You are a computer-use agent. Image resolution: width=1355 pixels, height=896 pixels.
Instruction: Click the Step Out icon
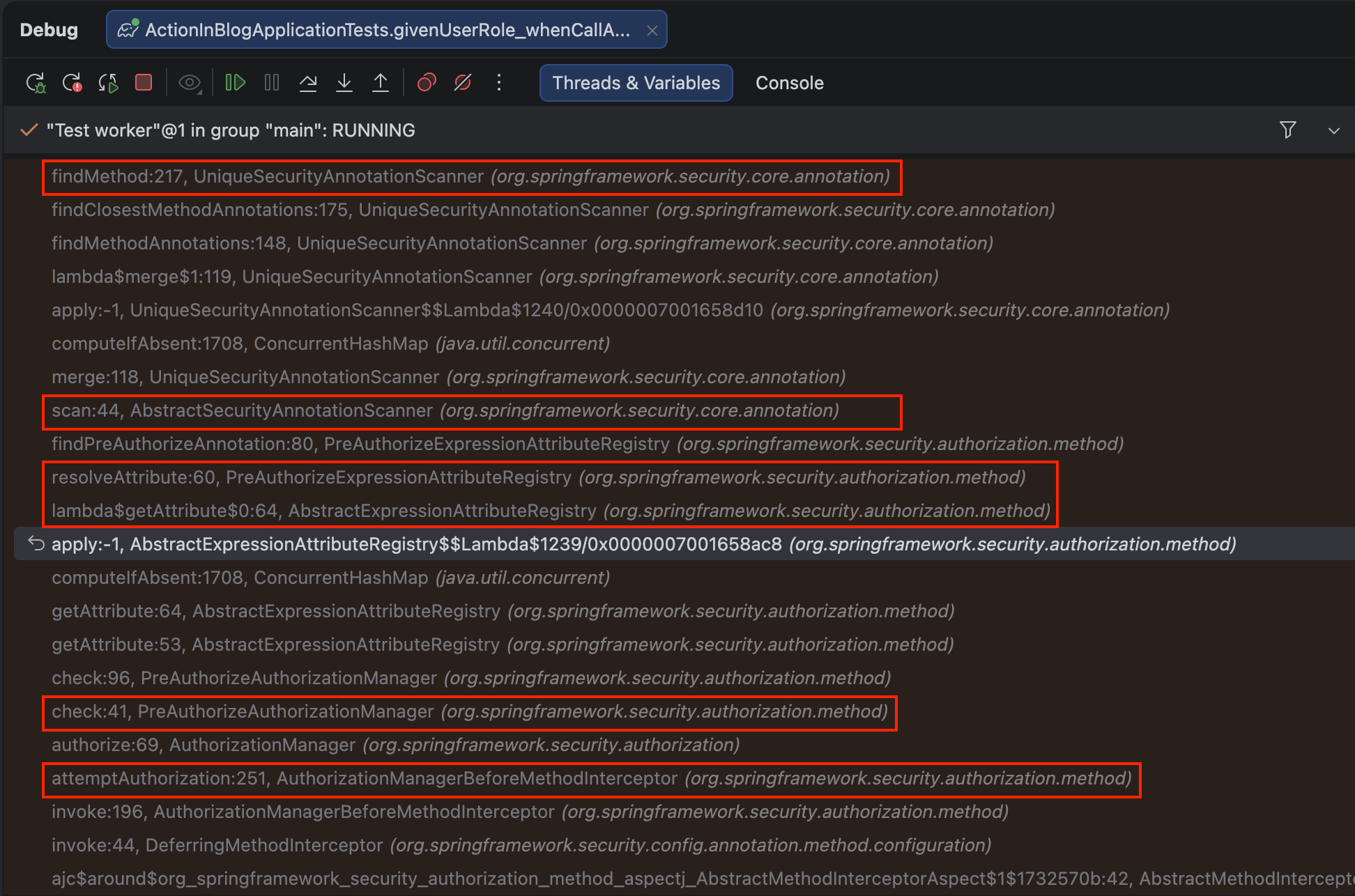(x=381, y=83)
